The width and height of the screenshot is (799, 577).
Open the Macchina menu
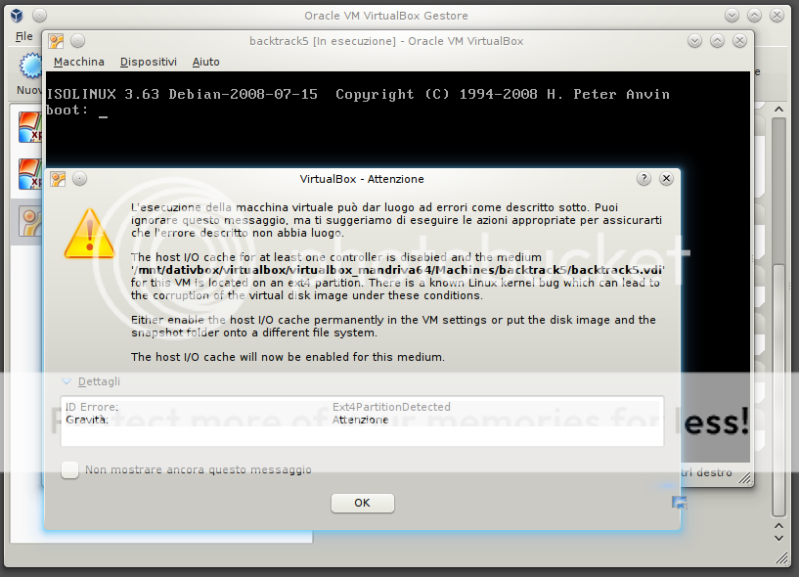[x=79, y=62]
